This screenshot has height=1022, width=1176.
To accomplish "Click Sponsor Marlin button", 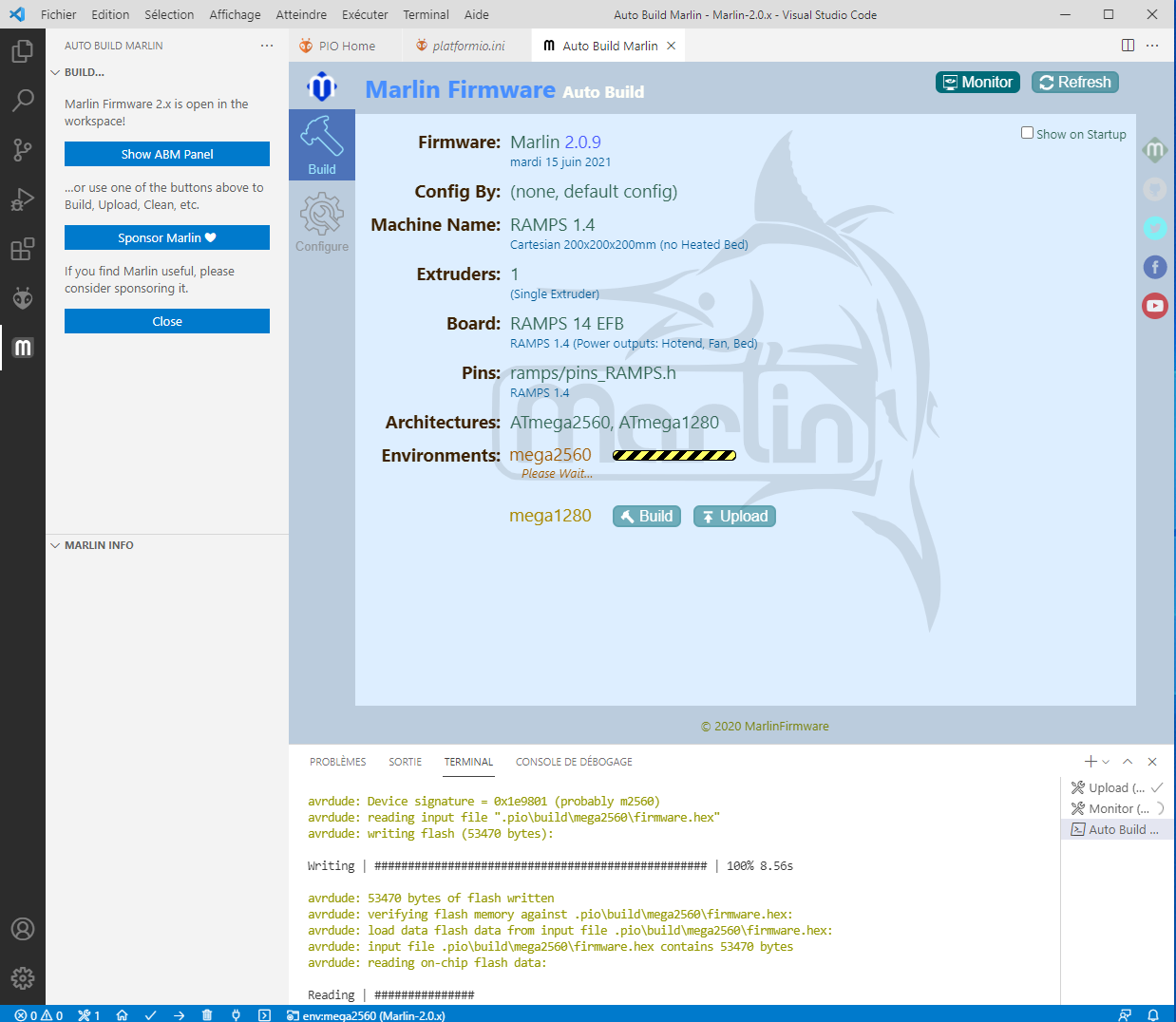I will [167, 237].
